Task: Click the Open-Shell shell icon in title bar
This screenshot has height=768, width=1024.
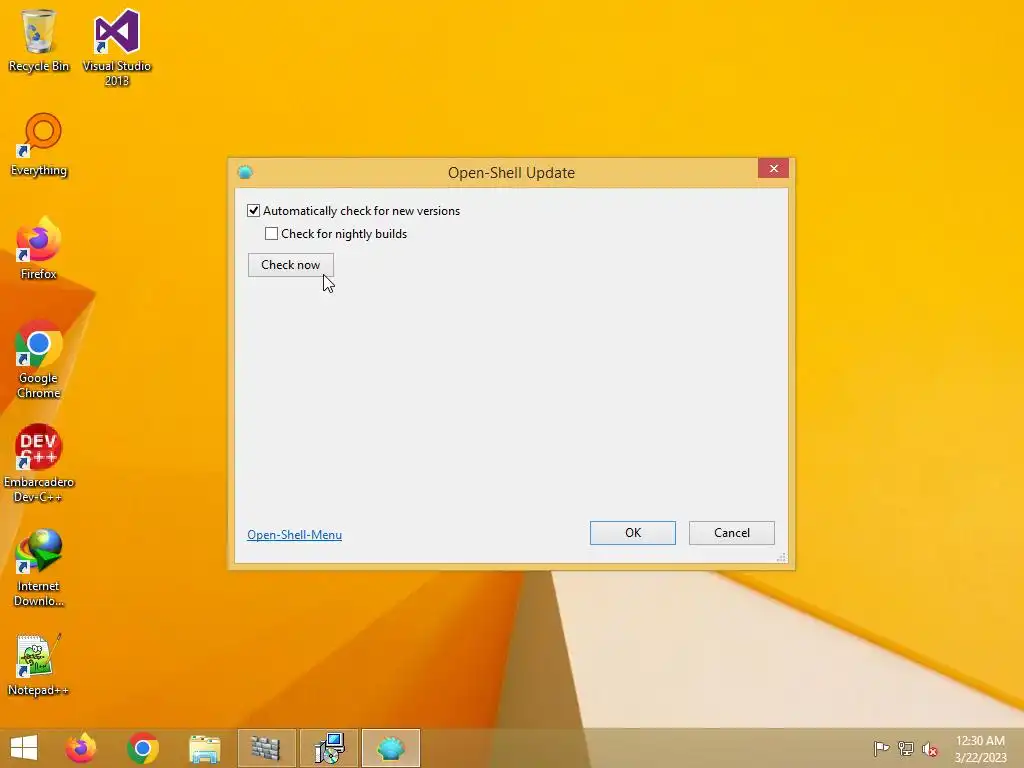Action: pos(245,172)
